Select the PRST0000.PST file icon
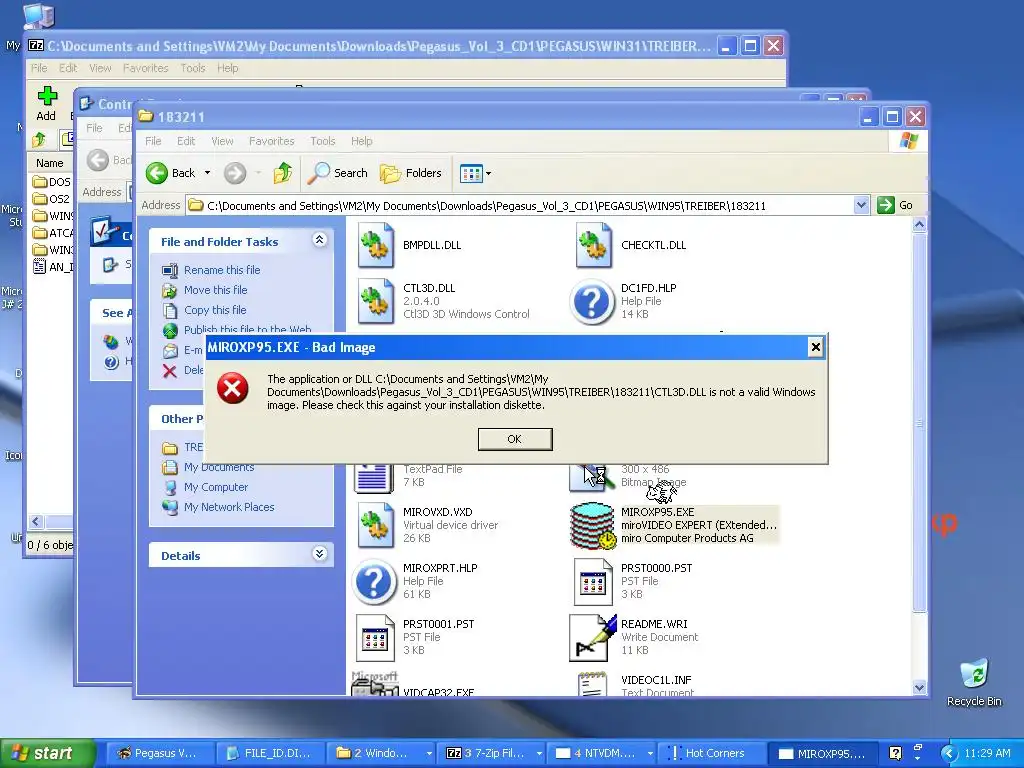 click(x=593, y=581)
